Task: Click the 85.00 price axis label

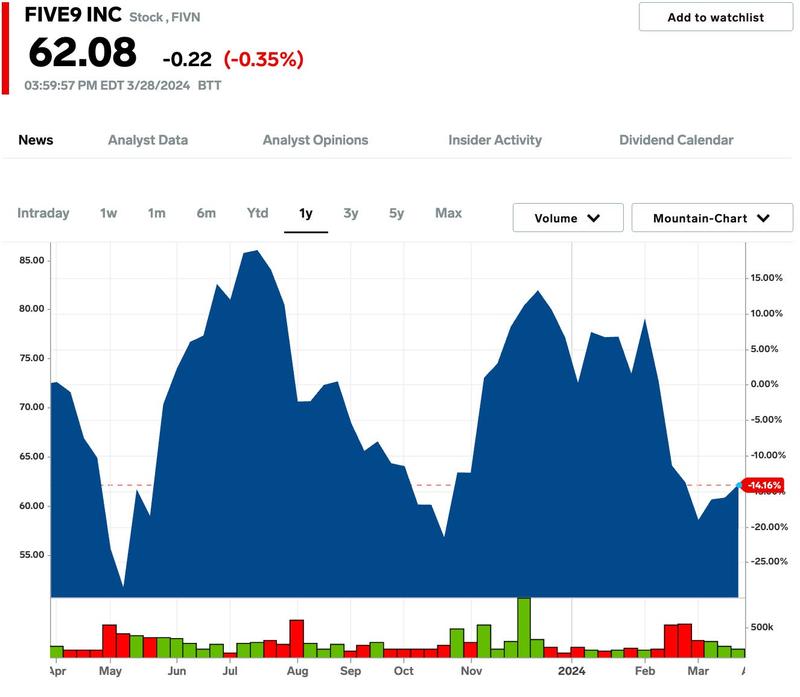Action: [32, 261]
